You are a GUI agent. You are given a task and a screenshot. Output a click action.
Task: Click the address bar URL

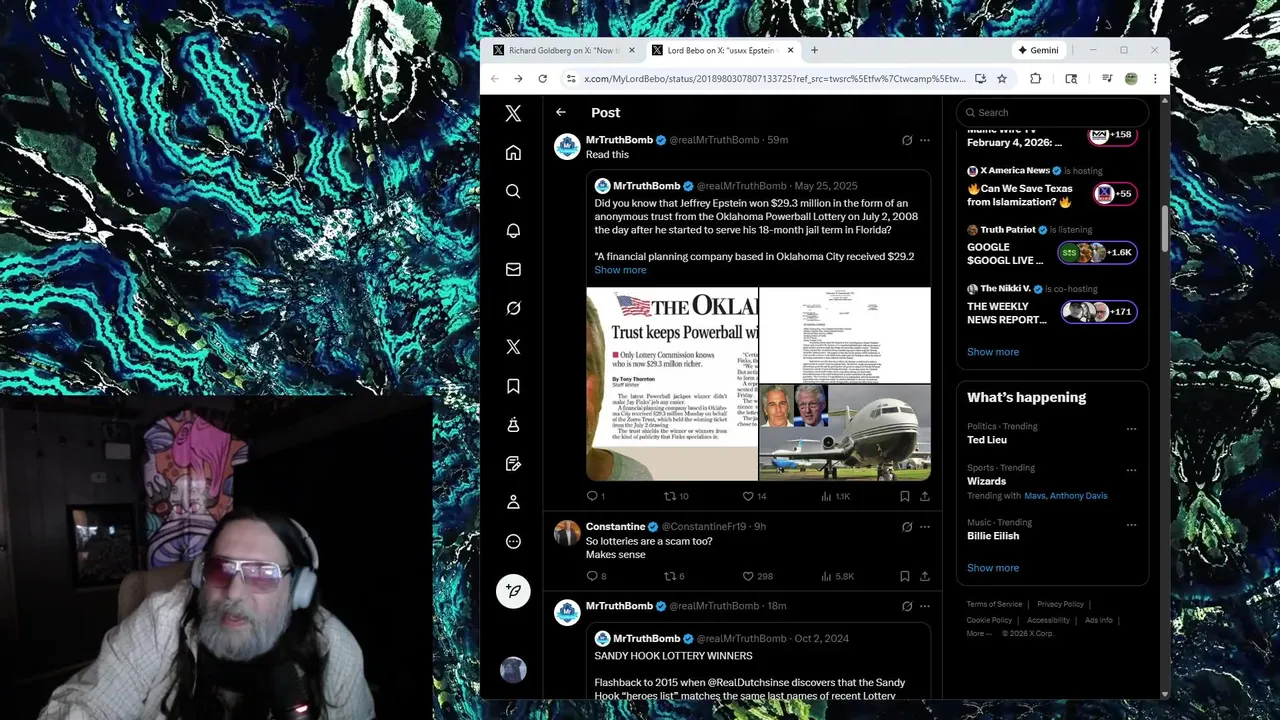tap(775, 79)
